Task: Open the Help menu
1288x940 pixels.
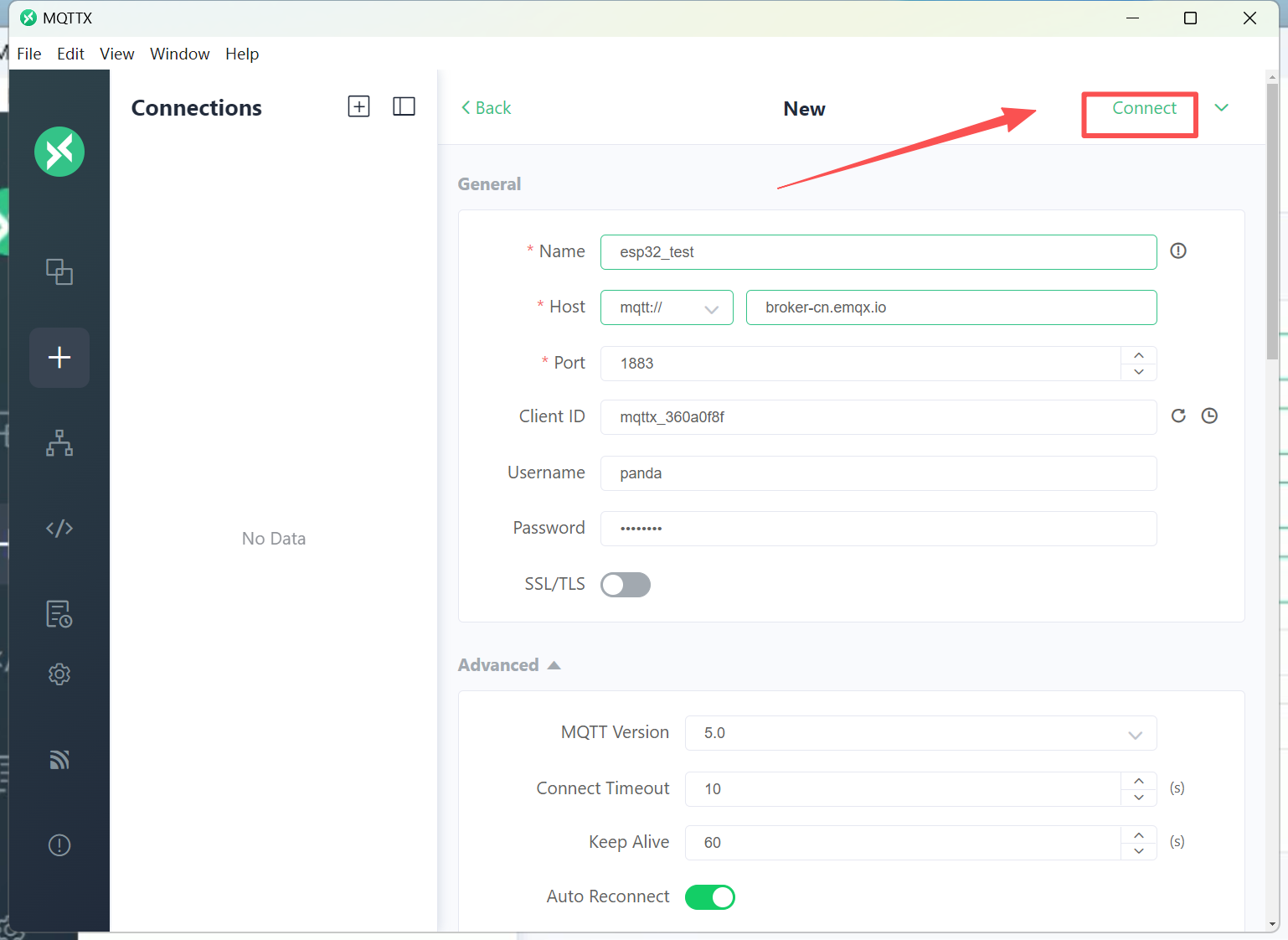Action: coord(242,54)
